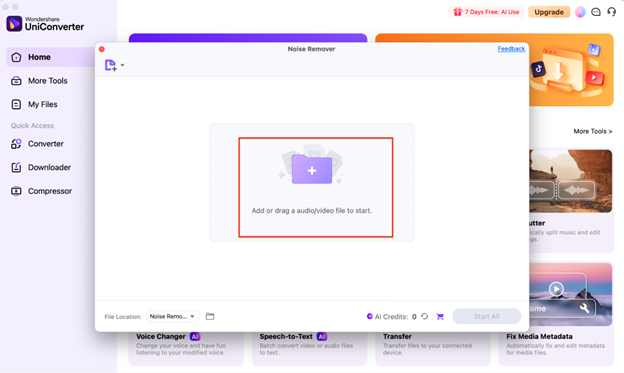Open the Feedback link
The image size is (624, 373).
point(511,49)
